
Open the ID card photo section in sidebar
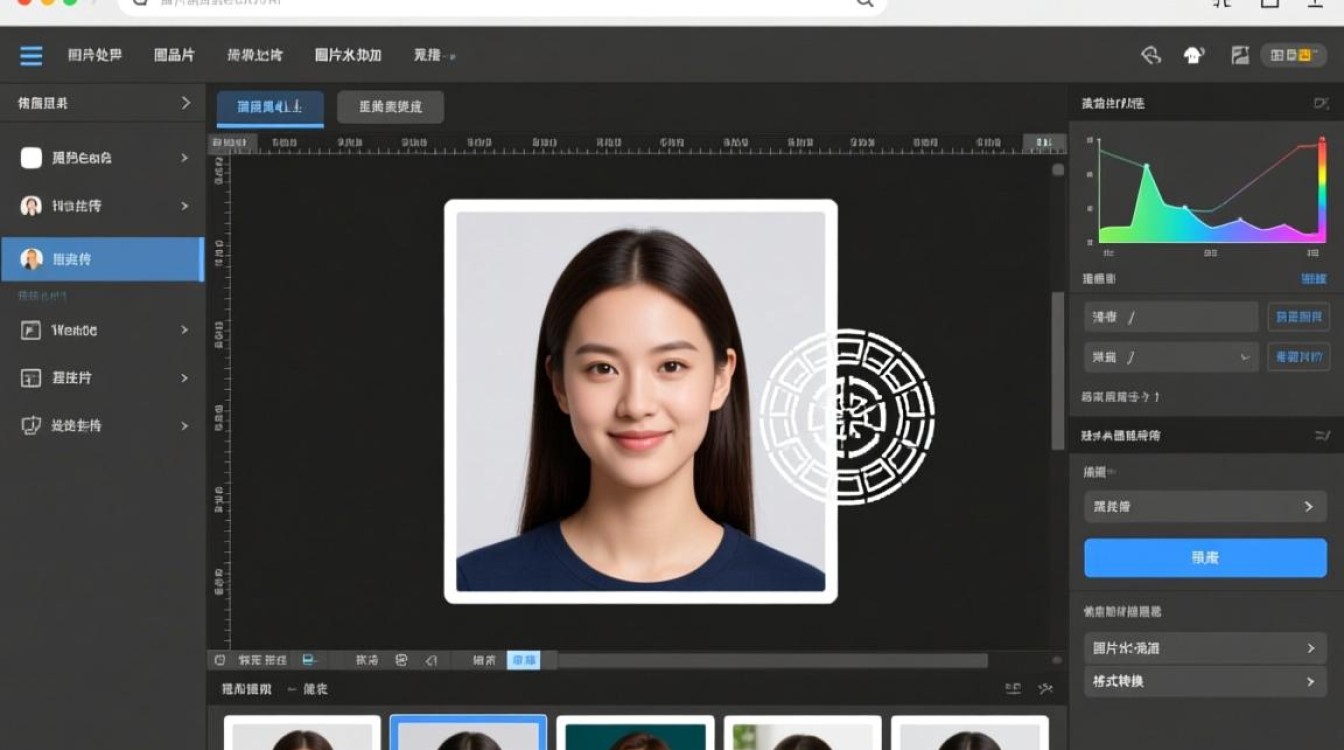pos(100,378)
